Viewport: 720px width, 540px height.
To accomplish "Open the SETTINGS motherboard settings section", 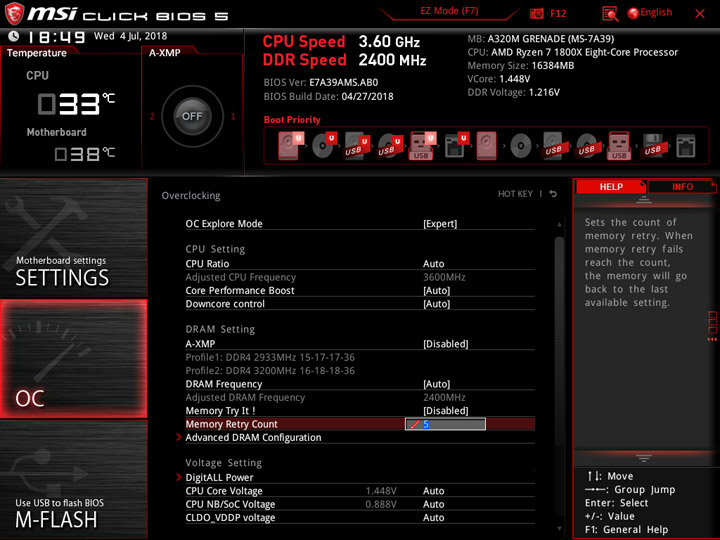I will [73, 238].
